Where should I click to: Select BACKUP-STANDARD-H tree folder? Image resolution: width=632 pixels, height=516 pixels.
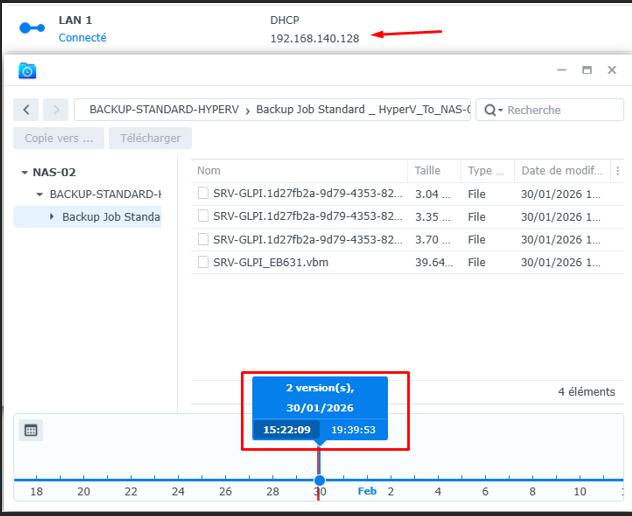105,194
